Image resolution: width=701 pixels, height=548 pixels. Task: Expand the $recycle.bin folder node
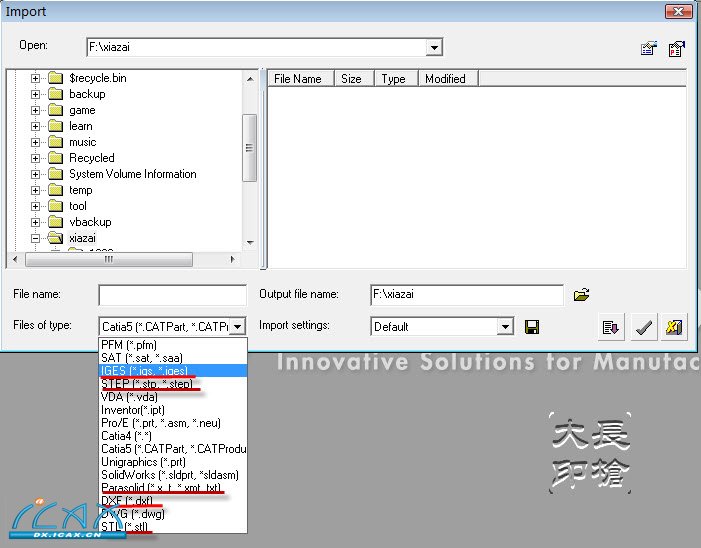35,78
